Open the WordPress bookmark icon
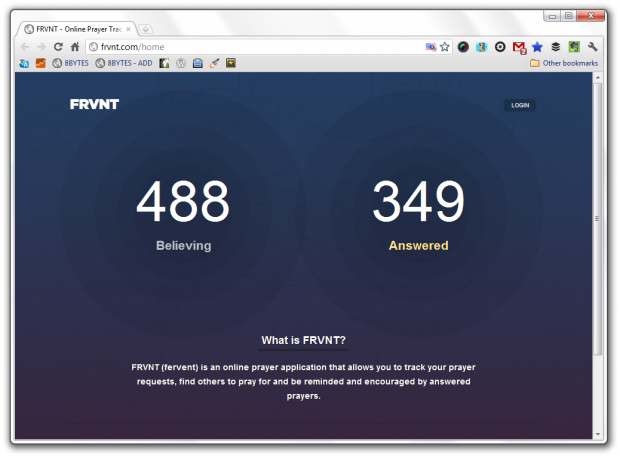620x456 pixels. click(x=181, y=63)
